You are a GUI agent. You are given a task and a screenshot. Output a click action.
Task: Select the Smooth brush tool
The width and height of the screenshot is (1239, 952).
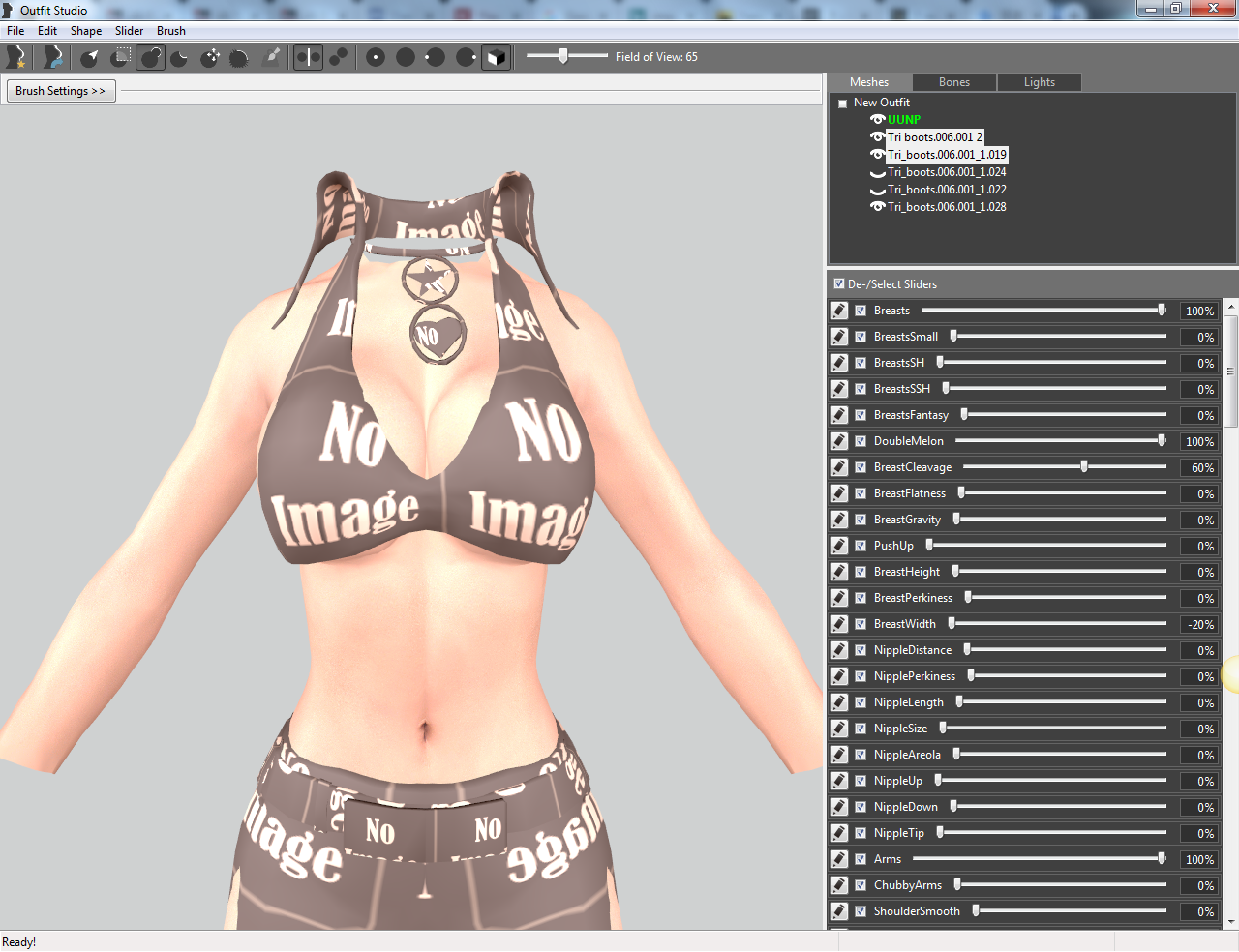click(240, 57)
